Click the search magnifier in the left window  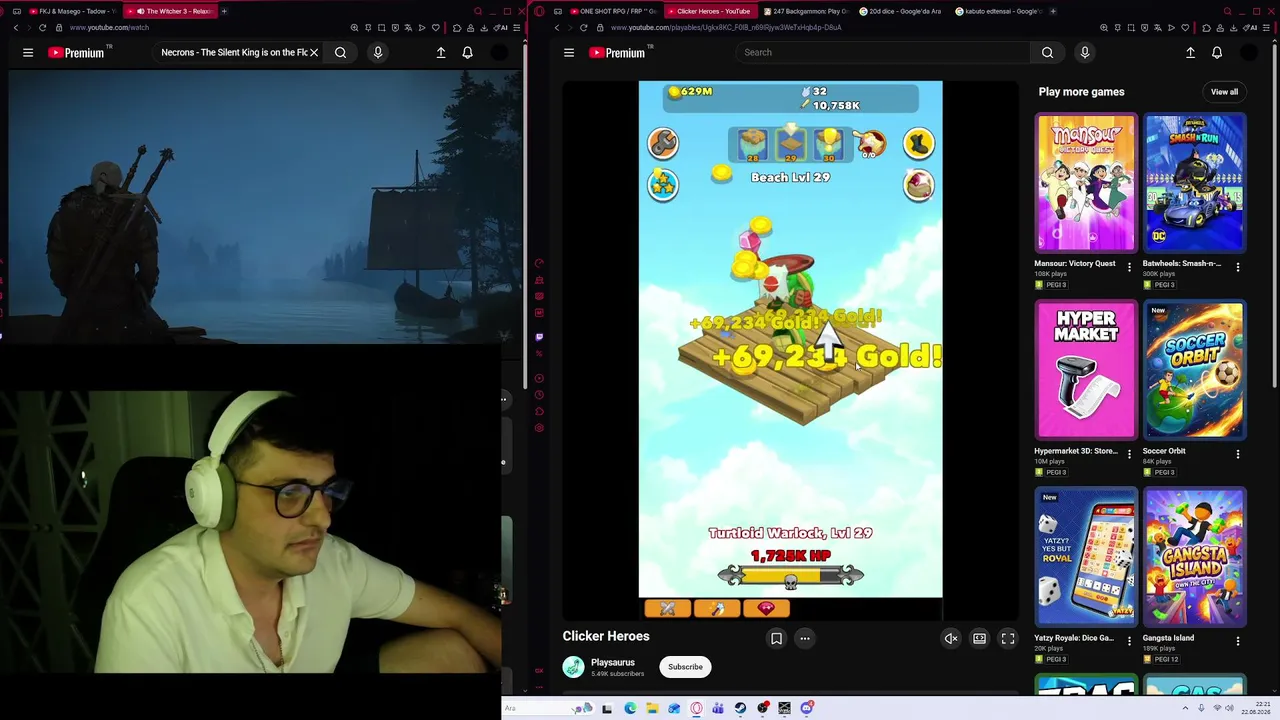pyautogui.click(x=340, y=52)
